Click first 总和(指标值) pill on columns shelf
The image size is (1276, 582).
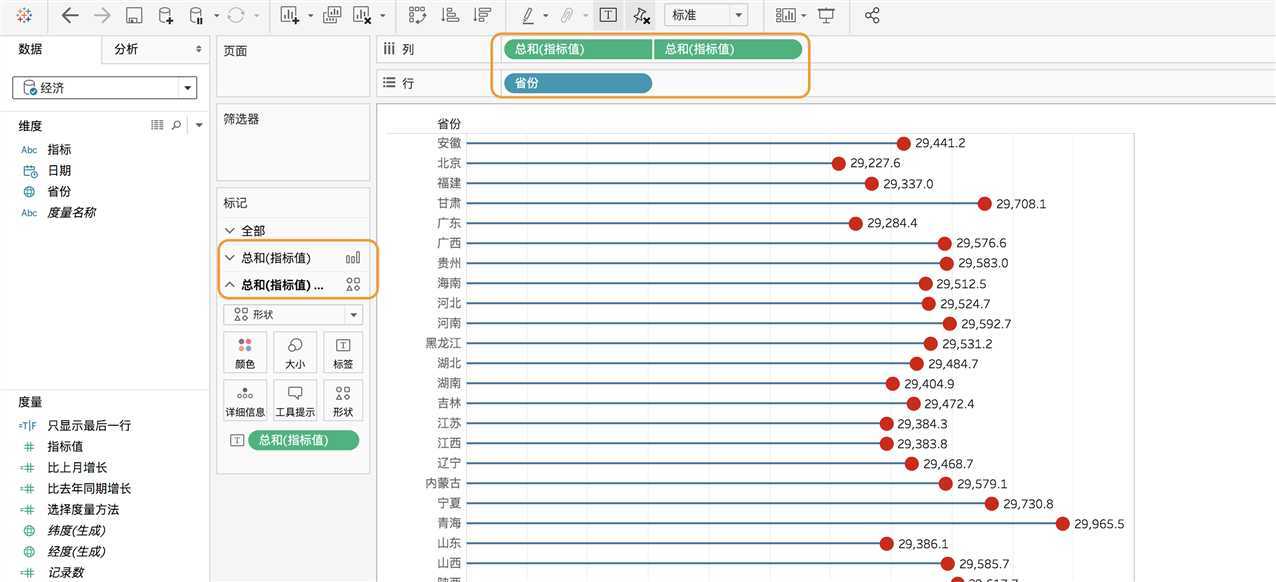click(578, 49)
